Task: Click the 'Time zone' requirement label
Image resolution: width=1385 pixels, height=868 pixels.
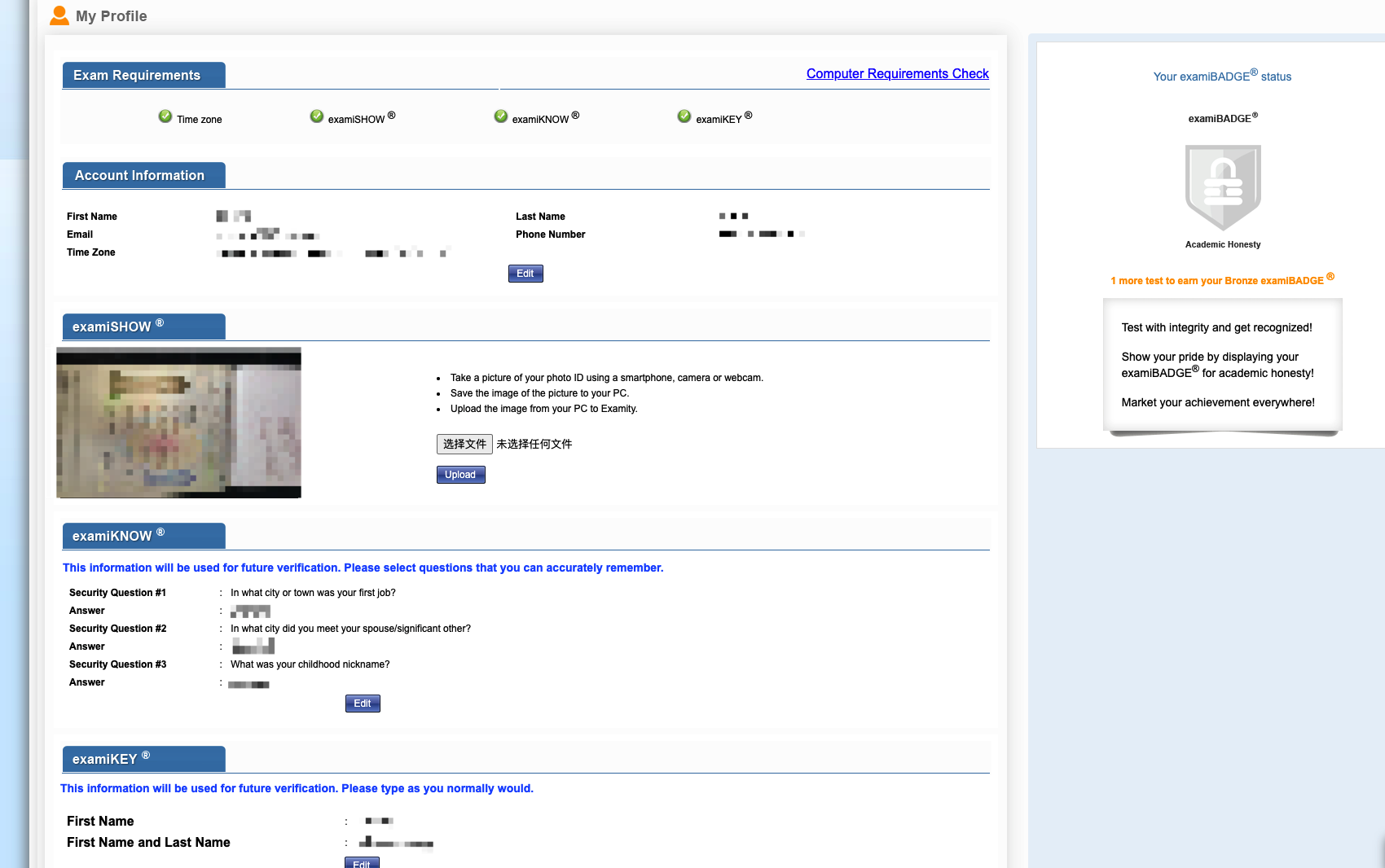Action: coord(200,120)
